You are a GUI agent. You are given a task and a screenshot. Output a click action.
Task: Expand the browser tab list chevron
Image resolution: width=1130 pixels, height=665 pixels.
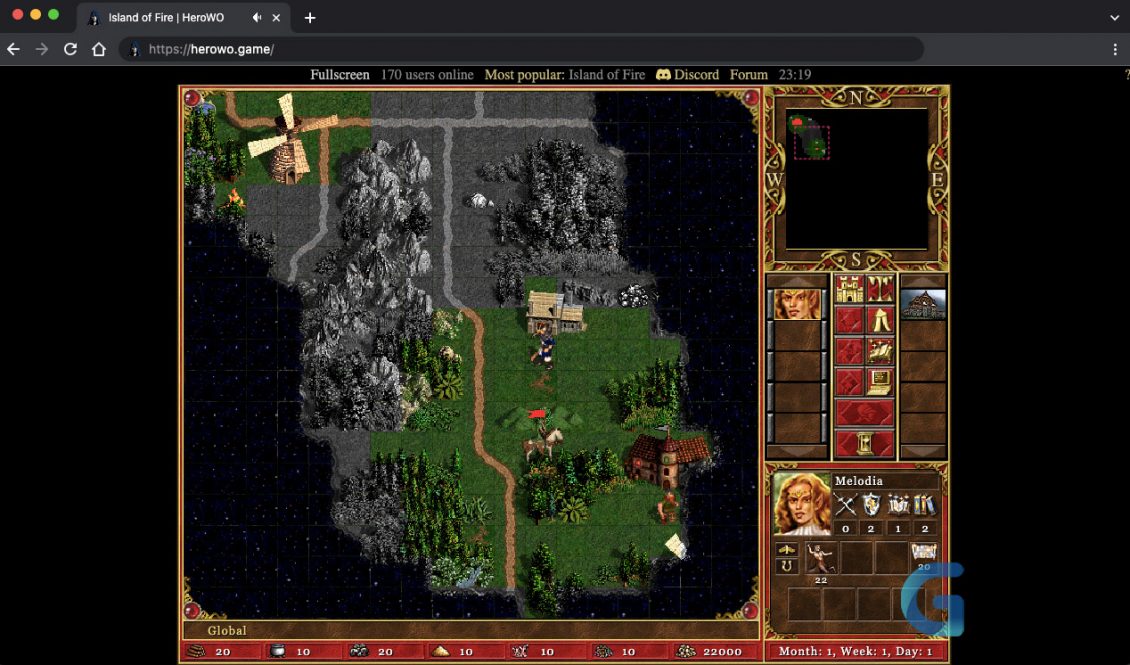click(x=1114, y=18)
